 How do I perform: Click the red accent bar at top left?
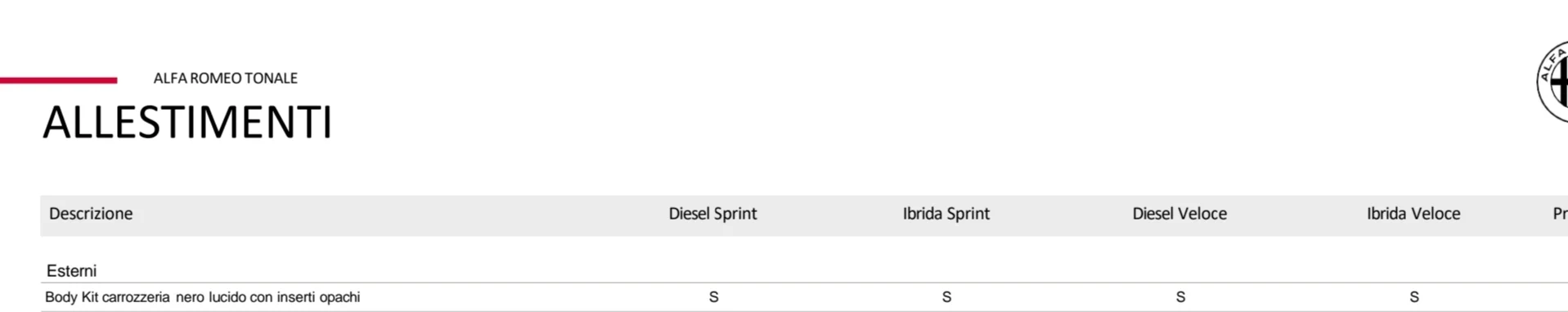[58, 80]
